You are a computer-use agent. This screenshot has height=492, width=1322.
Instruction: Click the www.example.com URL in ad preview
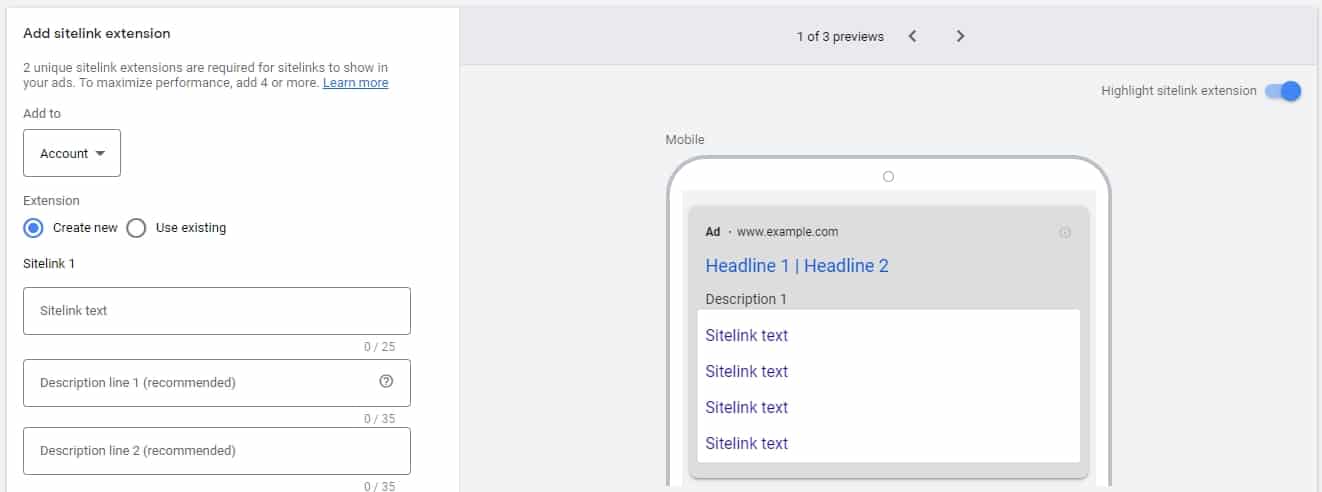787,232
